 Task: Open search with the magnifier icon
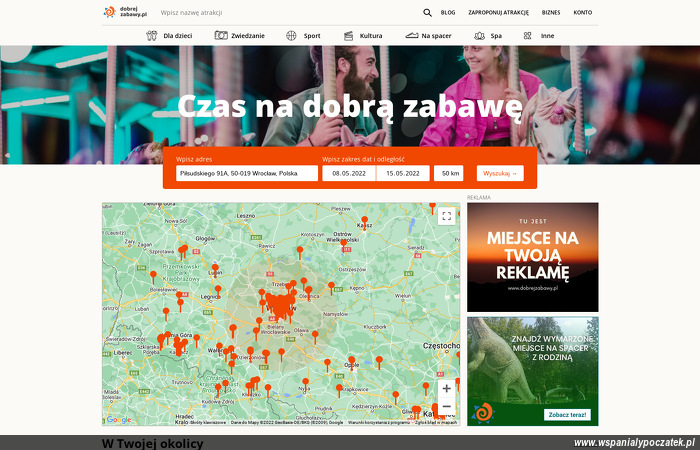pyautogui.click(x=427, y=12)
